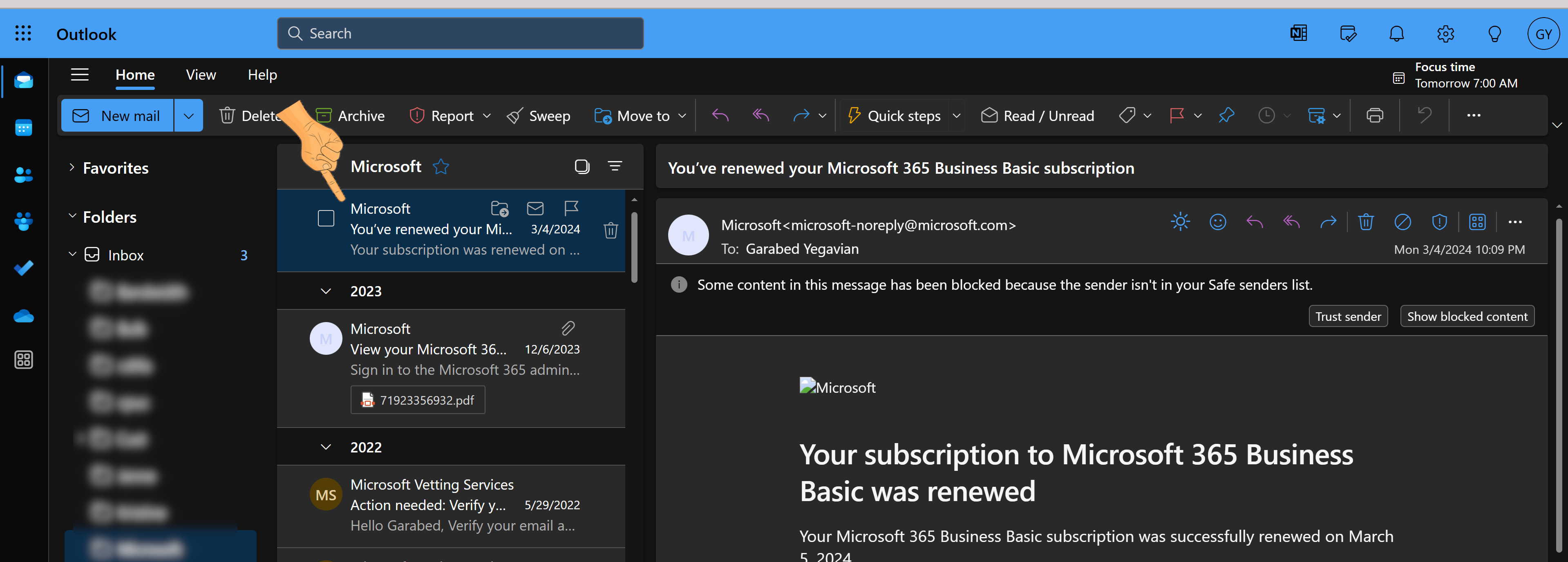The image size is (1568, 562).
Task: Switch to the View tab
Action: point(201,75)
